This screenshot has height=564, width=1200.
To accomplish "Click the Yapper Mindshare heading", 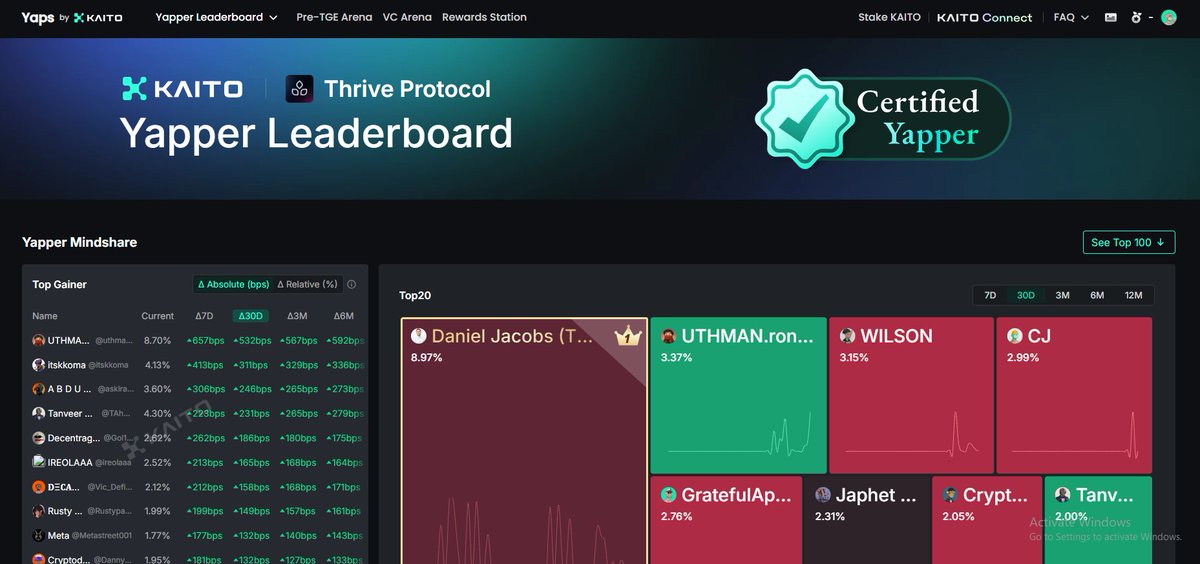I will click(x=79, y=242).
